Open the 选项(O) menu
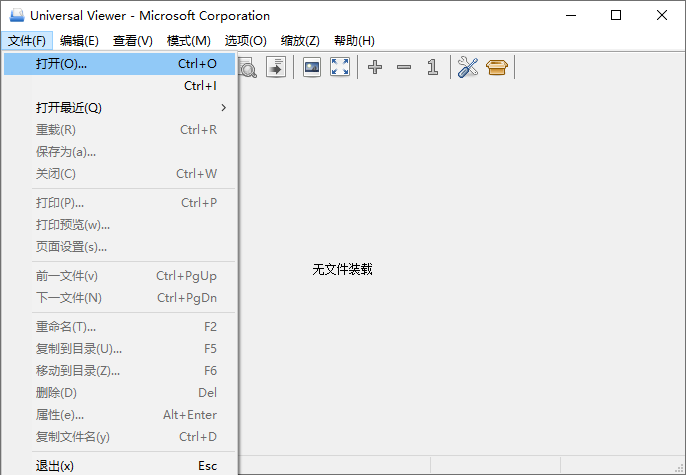The width and height of the screenshot is (686, 475). pos(245,41)
